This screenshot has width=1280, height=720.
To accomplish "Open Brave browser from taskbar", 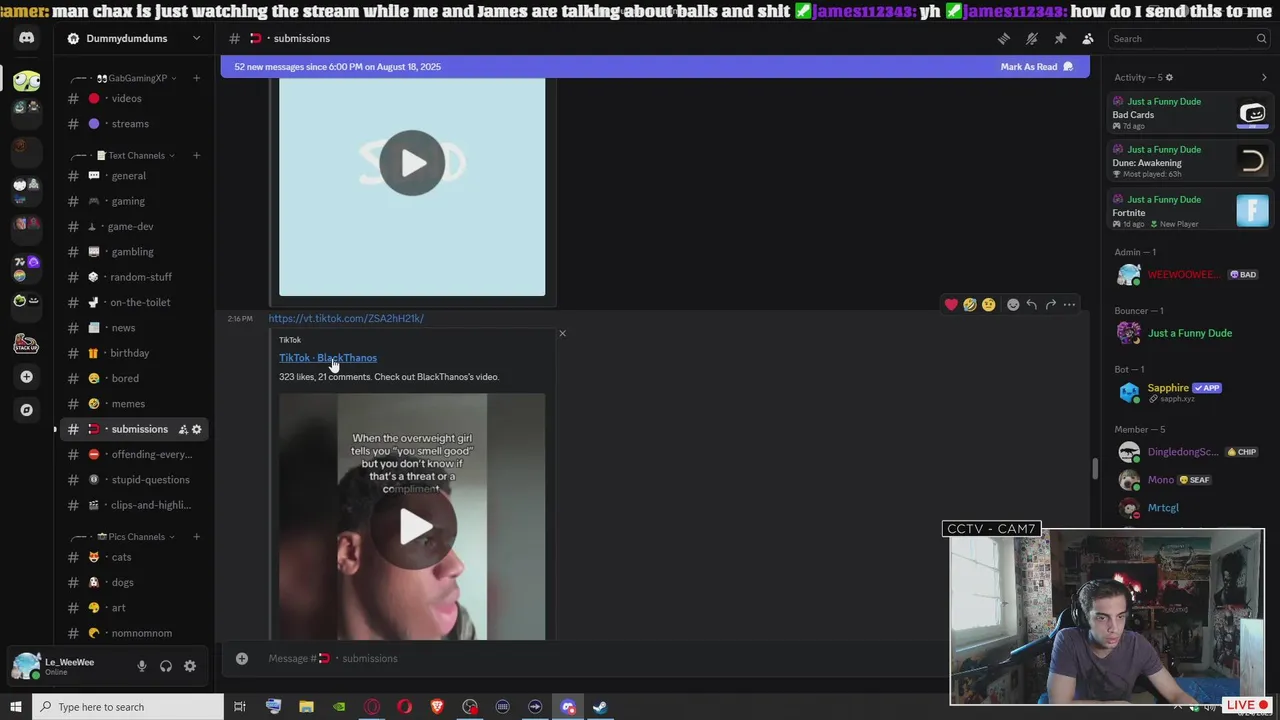I will coord(437,707).
